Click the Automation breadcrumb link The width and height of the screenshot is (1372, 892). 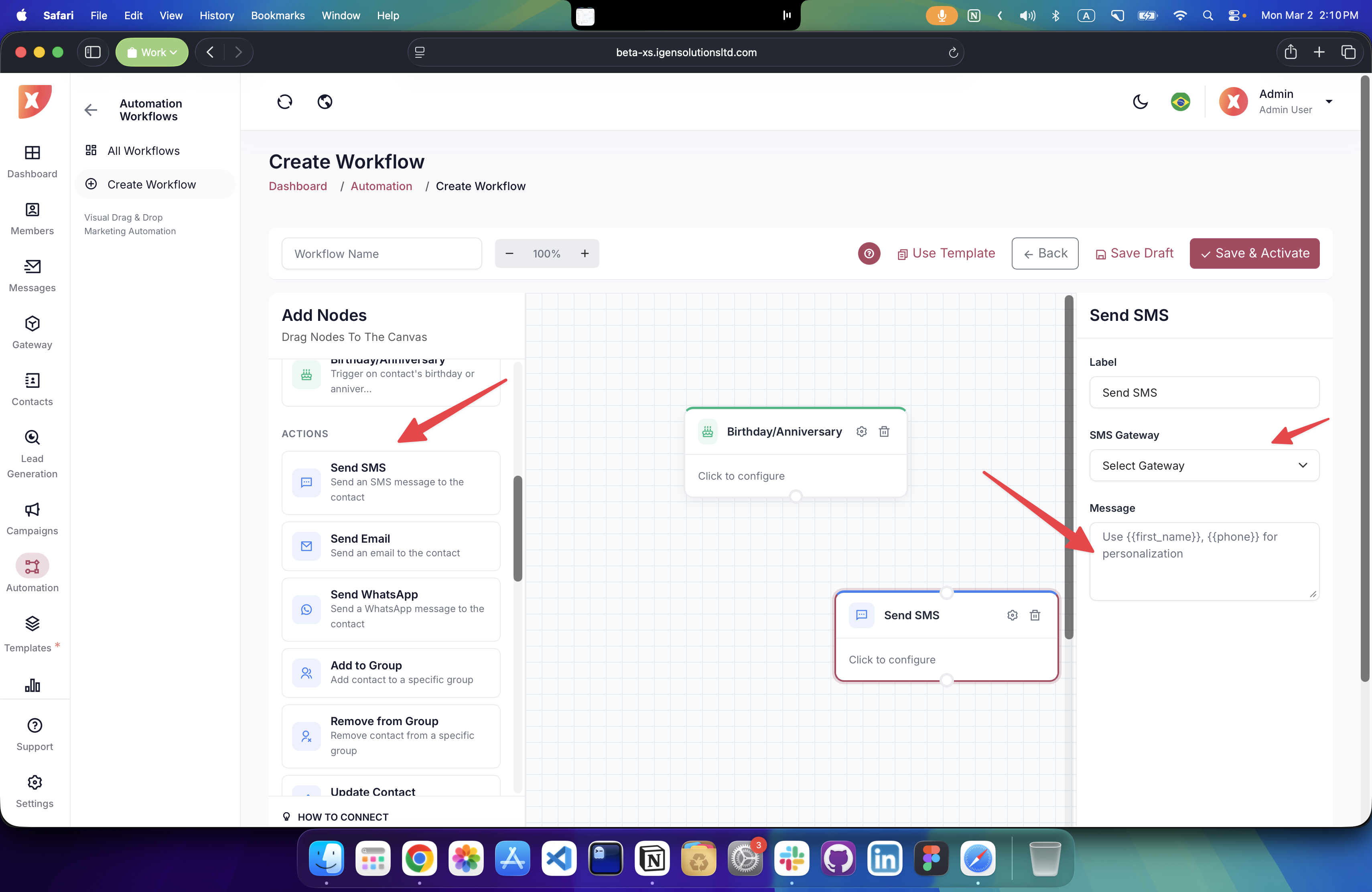(381, 186)
